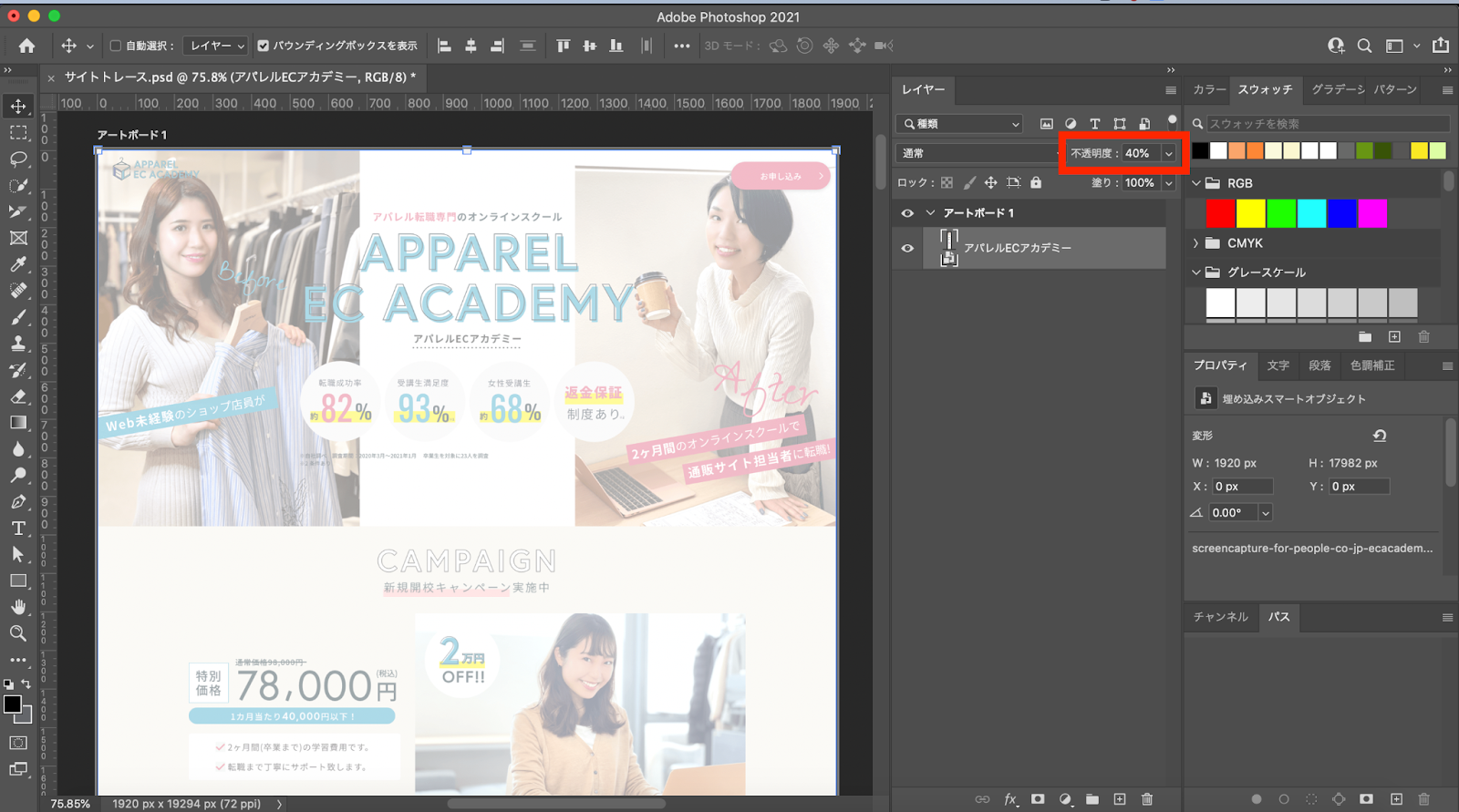This screenshot has width=1459, height=812.
Task: Filter layers by type layers (T icon)
Action: (1095, 124)
